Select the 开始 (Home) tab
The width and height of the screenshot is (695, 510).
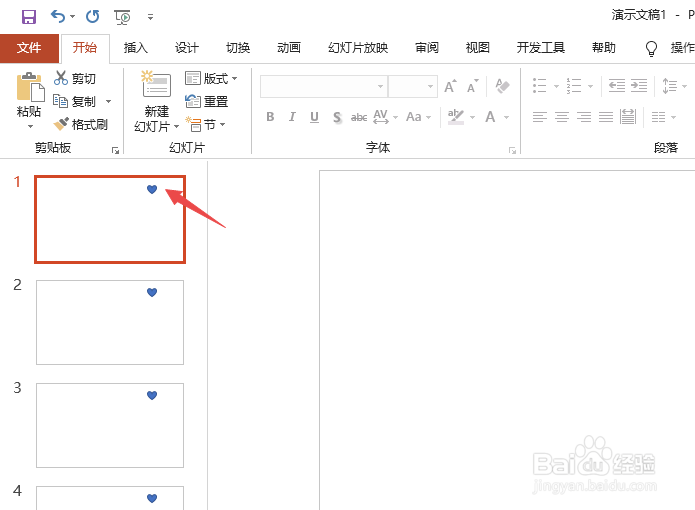[85, 48]
